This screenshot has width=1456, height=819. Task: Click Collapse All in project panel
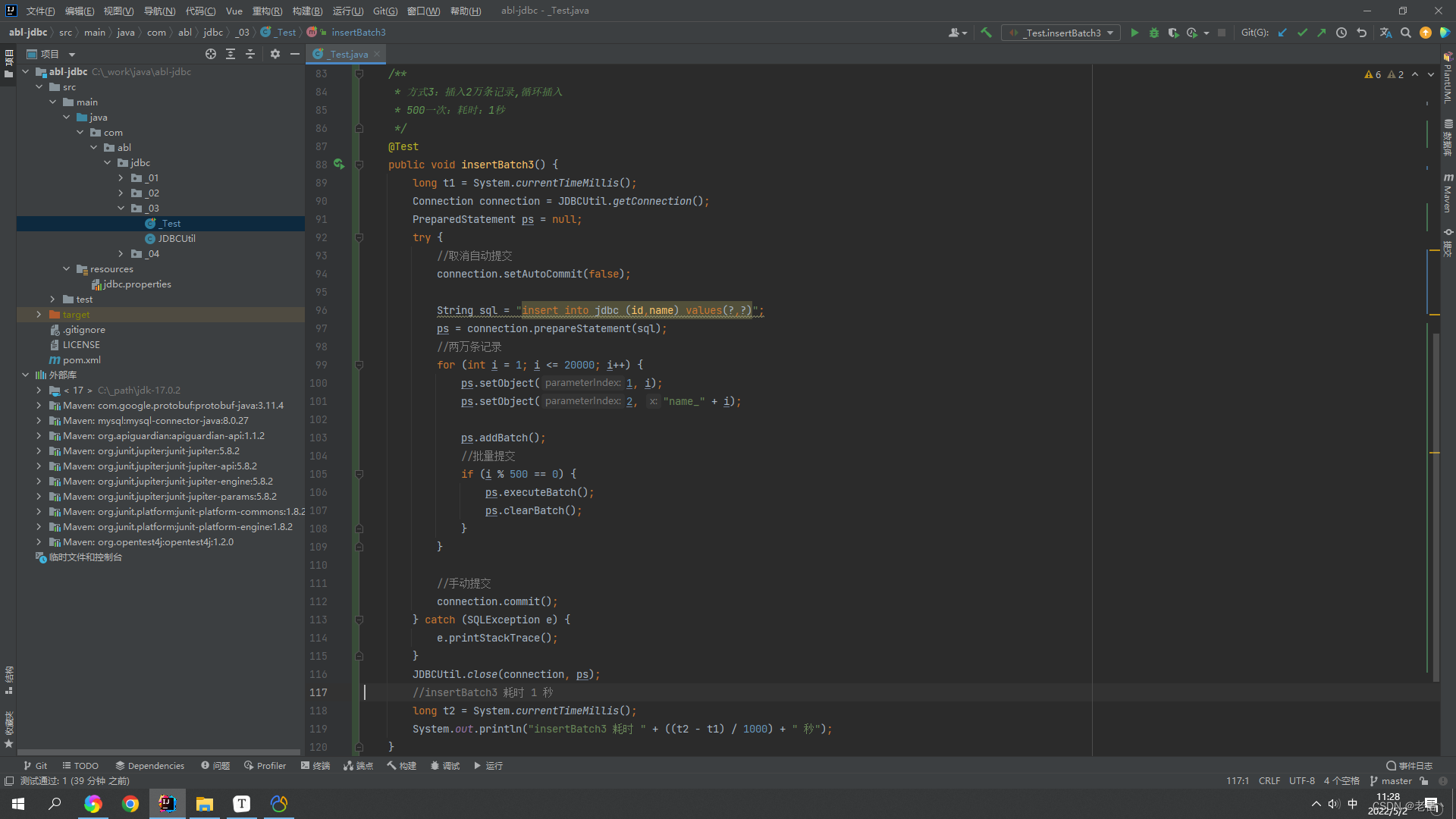(x=250, y=54)
